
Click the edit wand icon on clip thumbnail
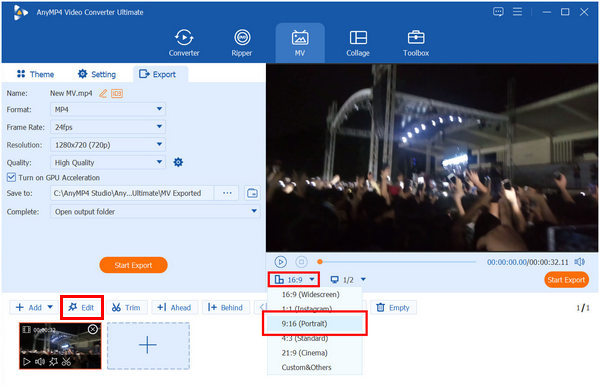[x=53, y=362]
